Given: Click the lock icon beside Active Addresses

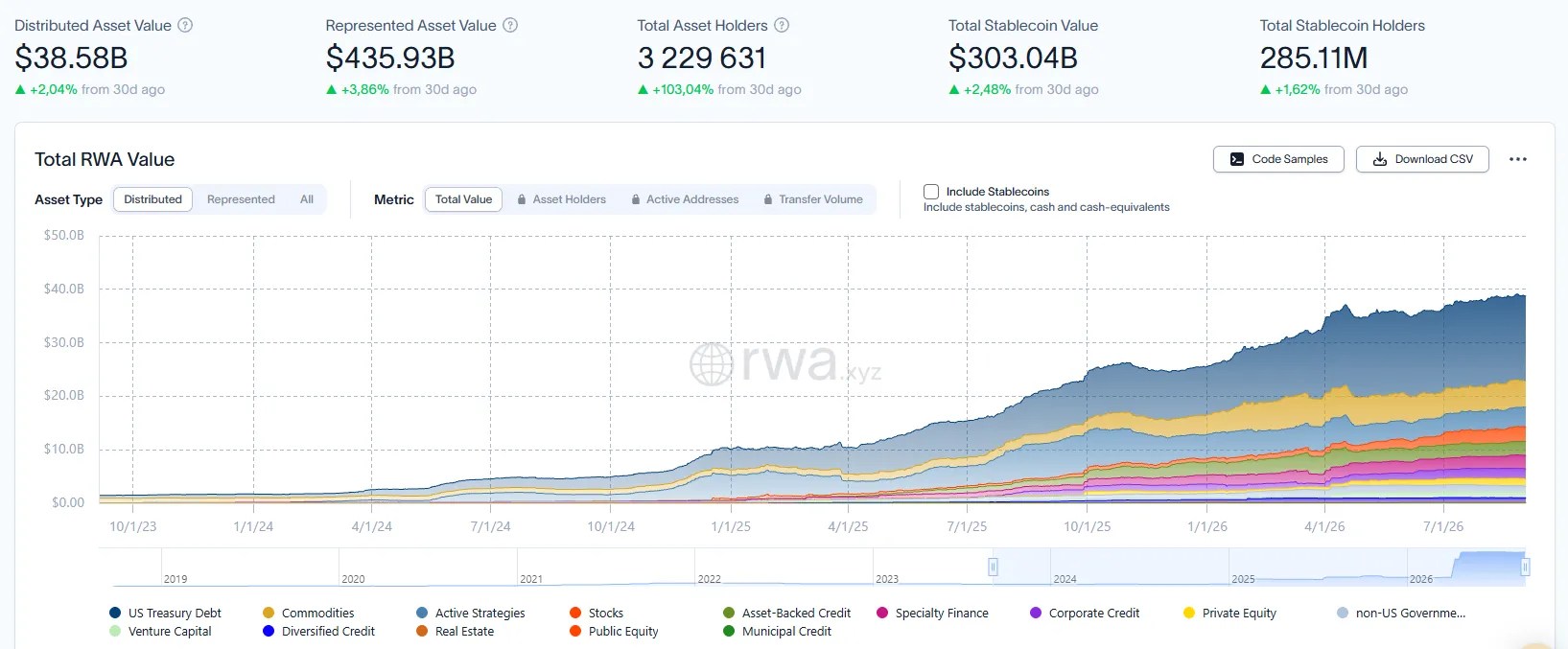Looking at the screenshot, I should (x=636, y=199).
